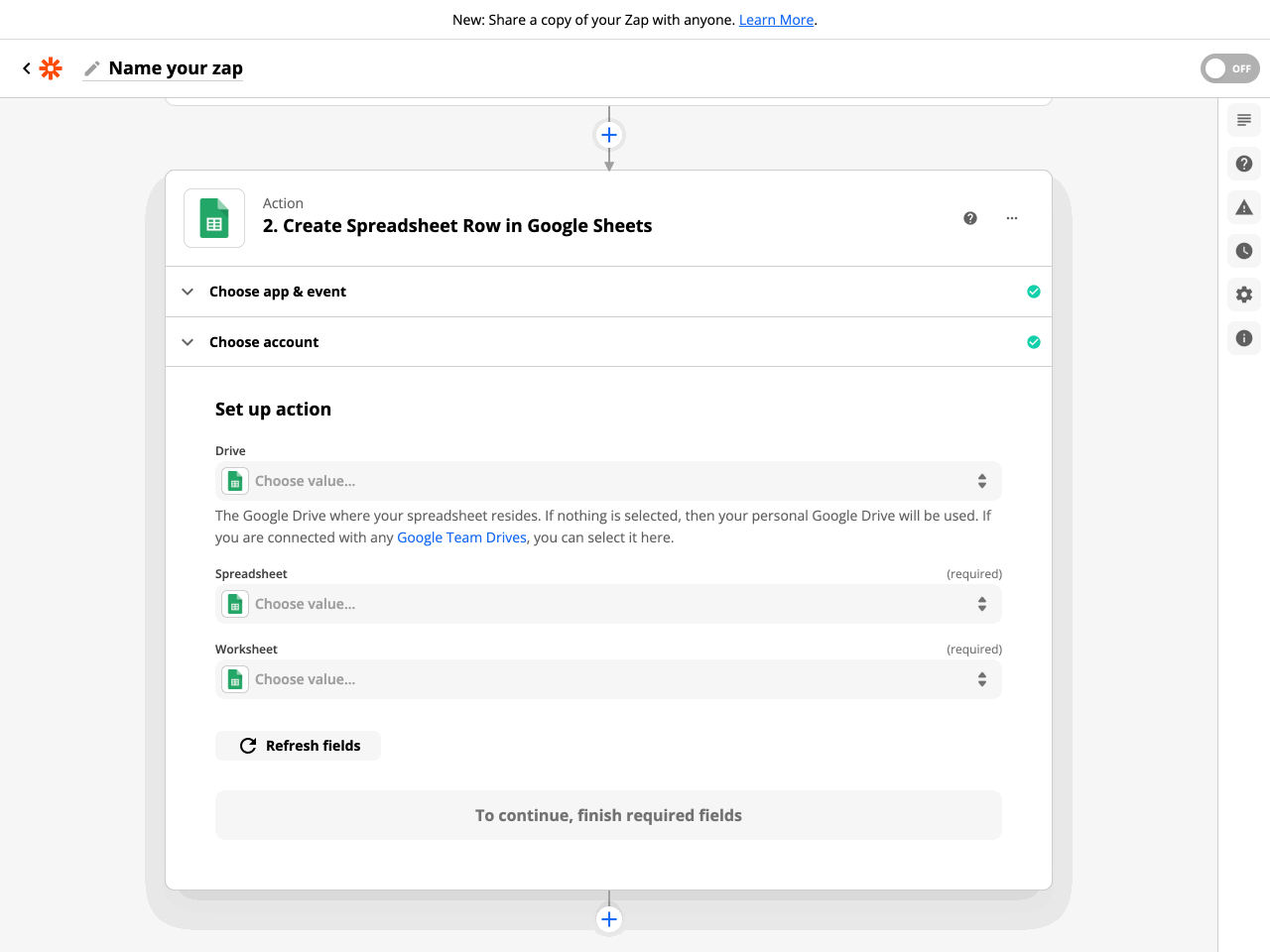Follow the Google Team Drives link
Image resolution: width=1270 pixels, height=952 pixels.
[461, 537]
